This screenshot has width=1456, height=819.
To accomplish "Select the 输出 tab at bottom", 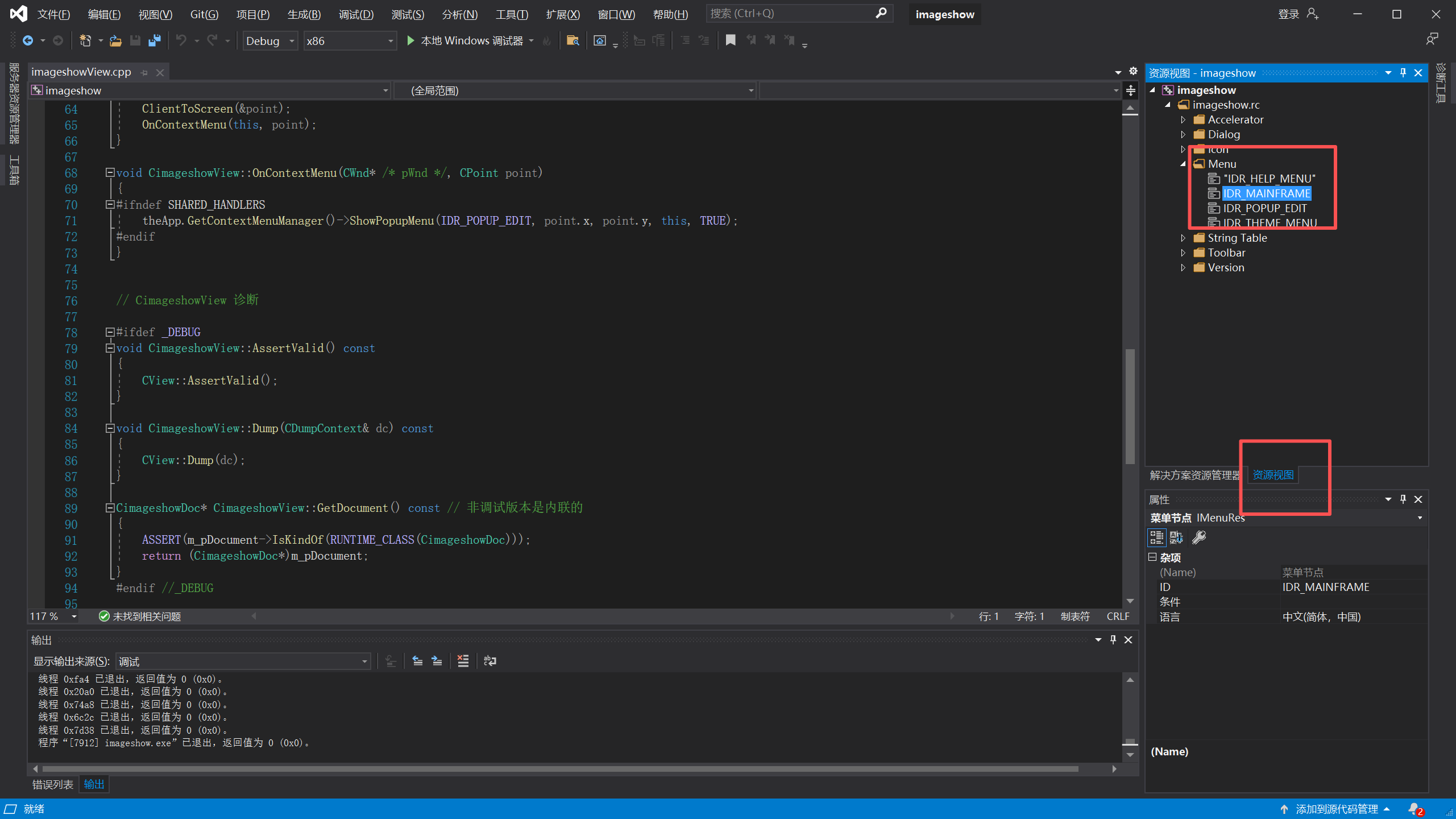I will pyautogui.click(x=94, y=784).
